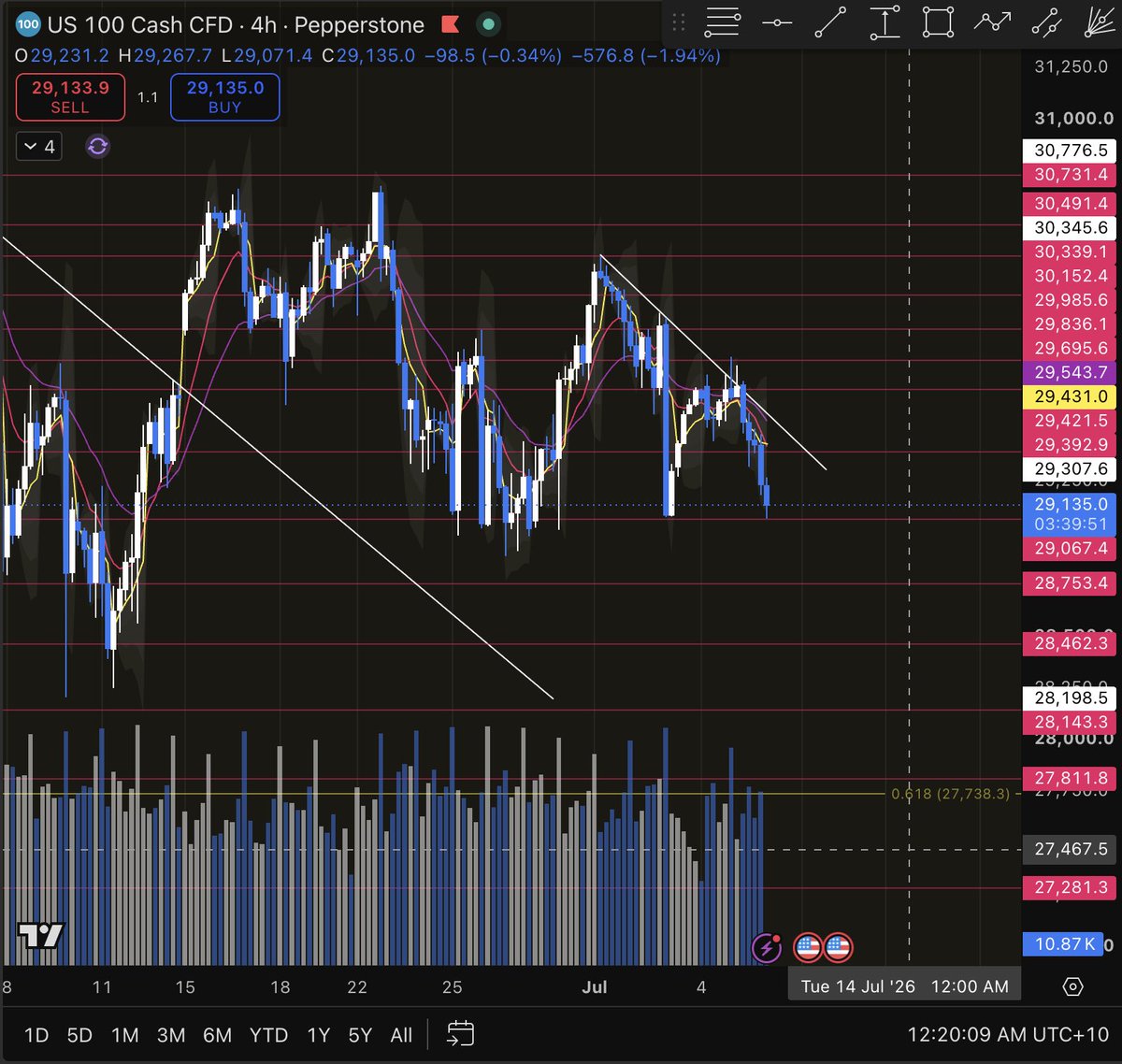Screen dimensions: 1122x1064
Task: Click the white 28,198.5 price label
Action: coord(1071,697)
